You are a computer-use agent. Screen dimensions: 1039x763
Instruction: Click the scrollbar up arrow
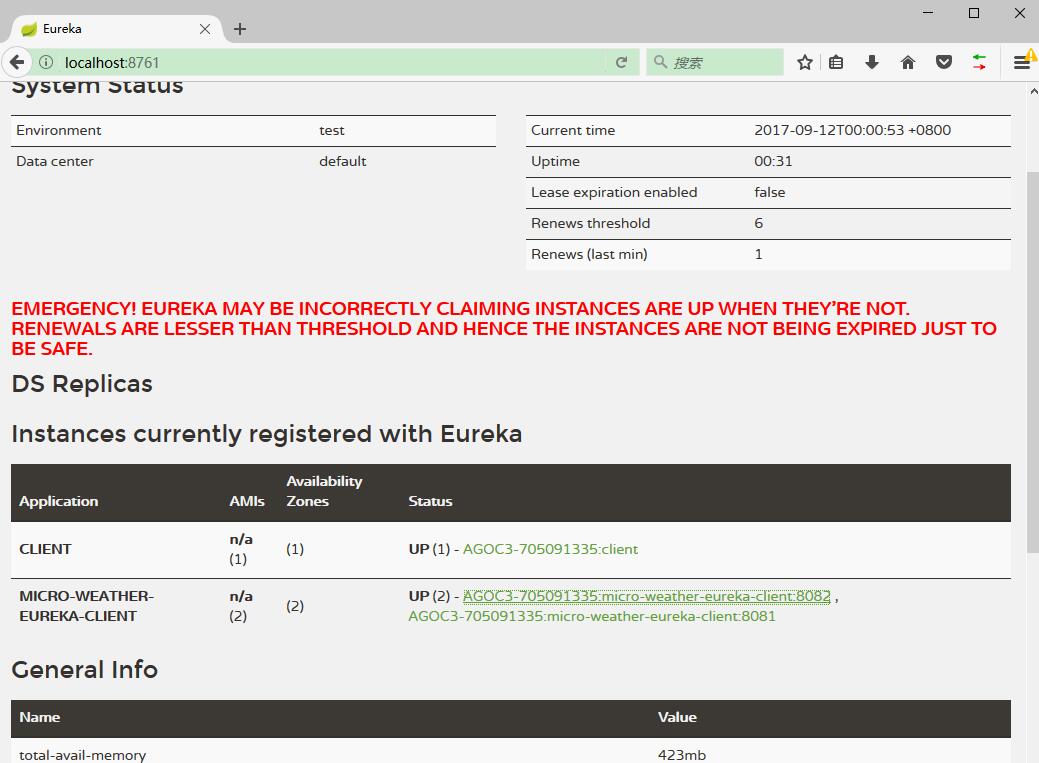pyautogui.click(x=1031, y=91)
